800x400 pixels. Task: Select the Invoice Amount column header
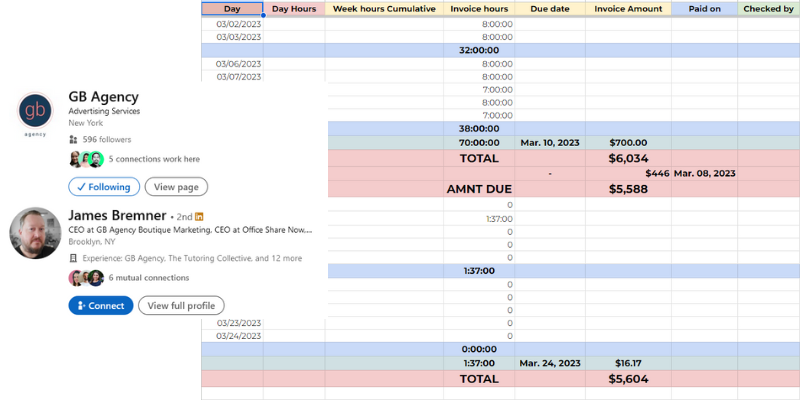tap(628, 9)
